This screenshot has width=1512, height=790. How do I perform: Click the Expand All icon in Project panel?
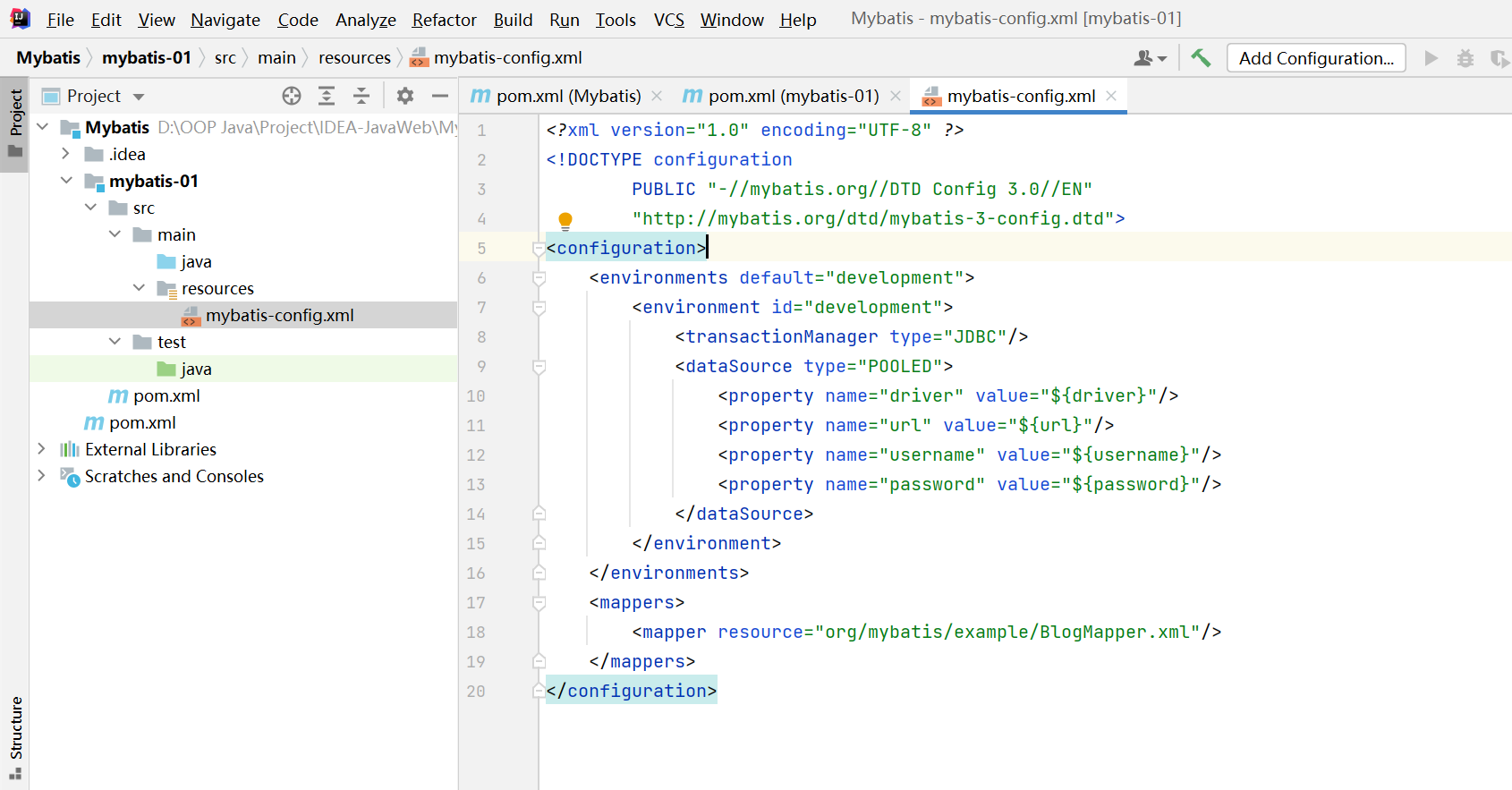tap(327, 96)
